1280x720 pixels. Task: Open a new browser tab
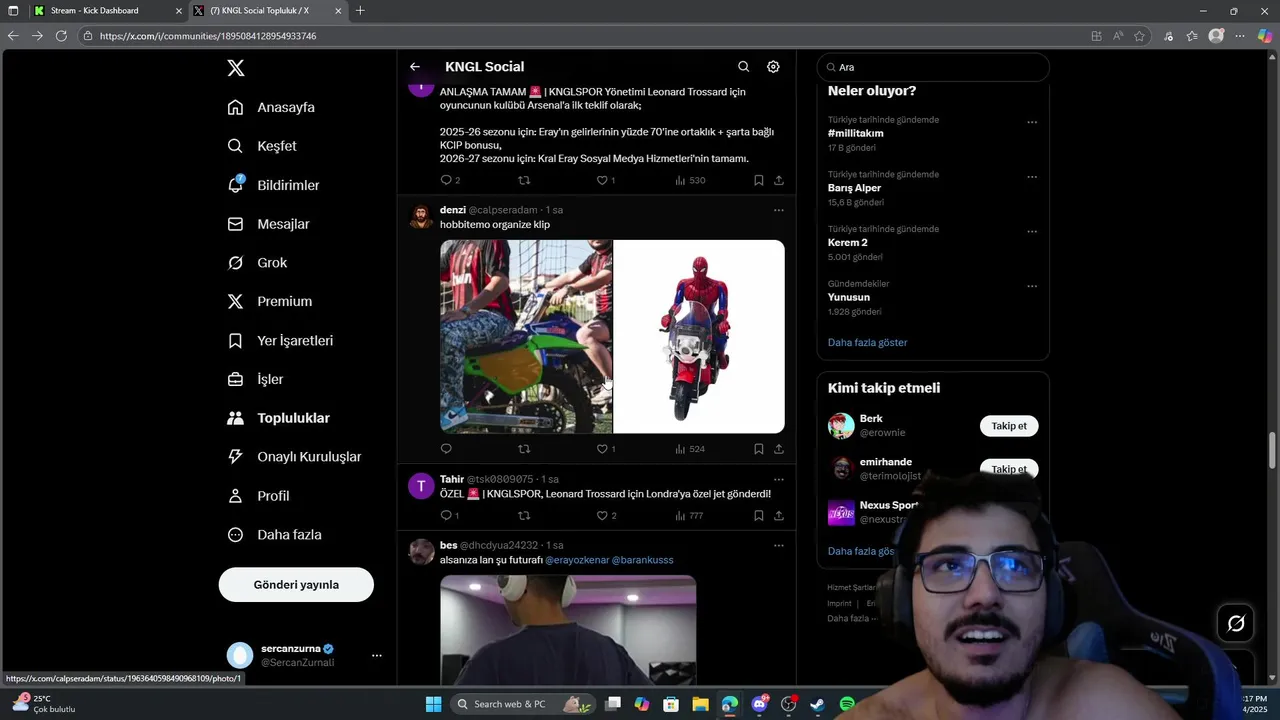click(x=360, y=11)
